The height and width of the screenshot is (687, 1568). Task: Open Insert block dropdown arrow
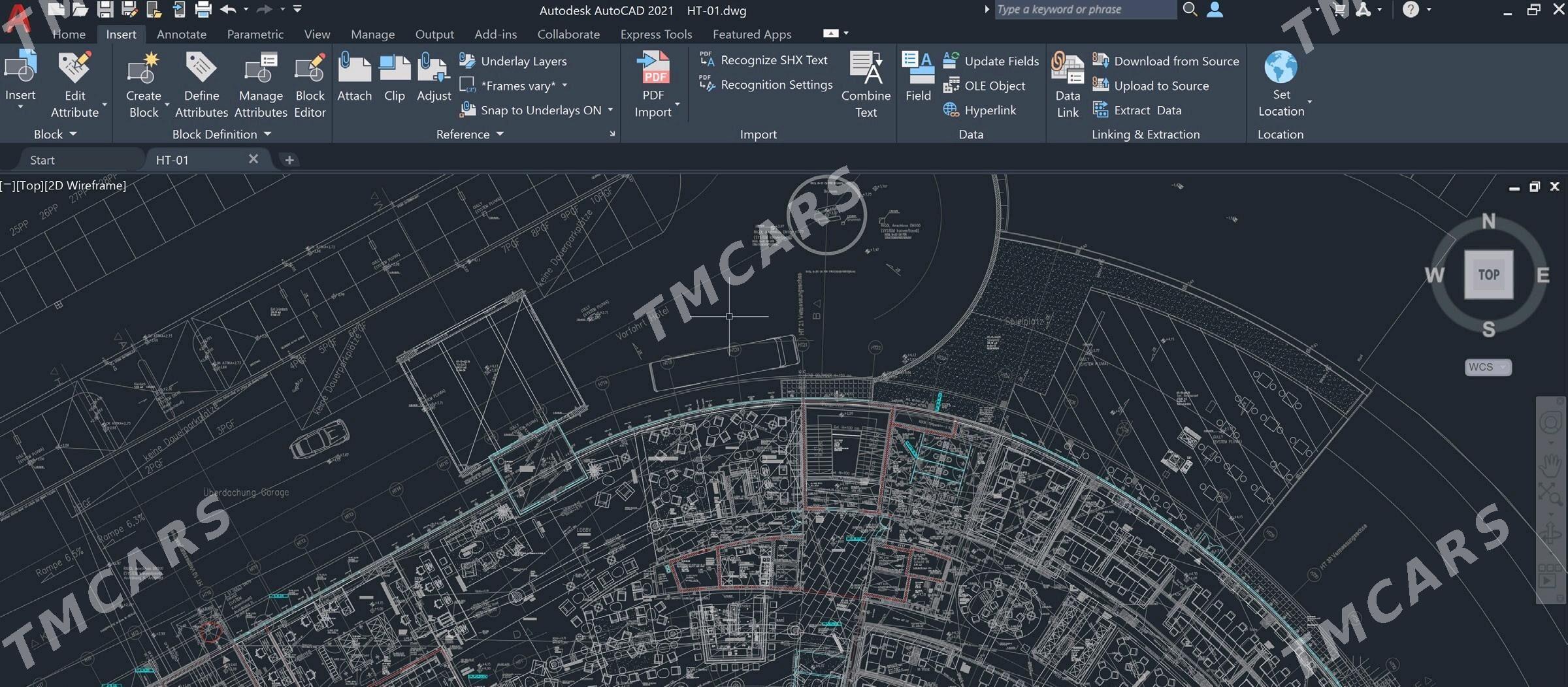[20, 107]
